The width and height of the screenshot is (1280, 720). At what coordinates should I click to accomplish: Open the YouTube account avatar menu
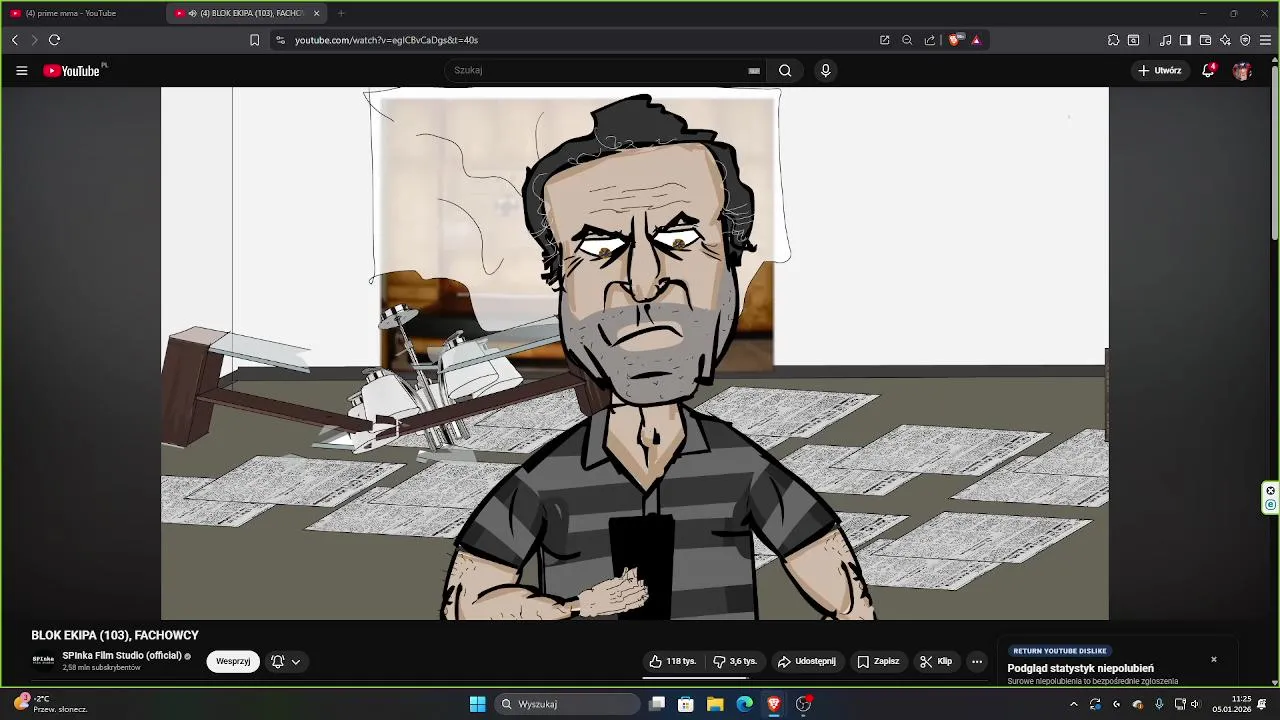(x=1242, y=71)
